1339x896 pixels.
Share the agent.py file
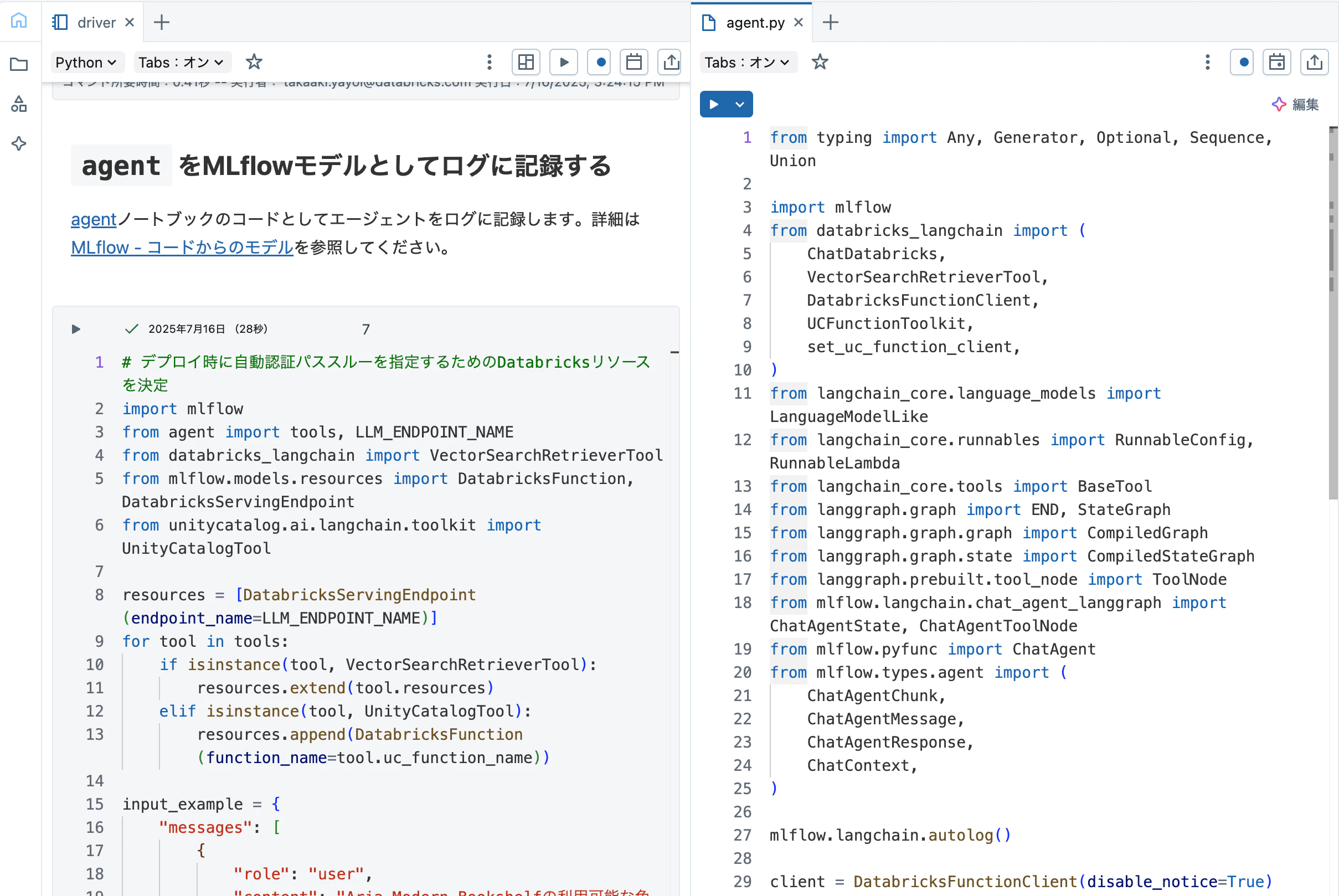click(1315, 61)
